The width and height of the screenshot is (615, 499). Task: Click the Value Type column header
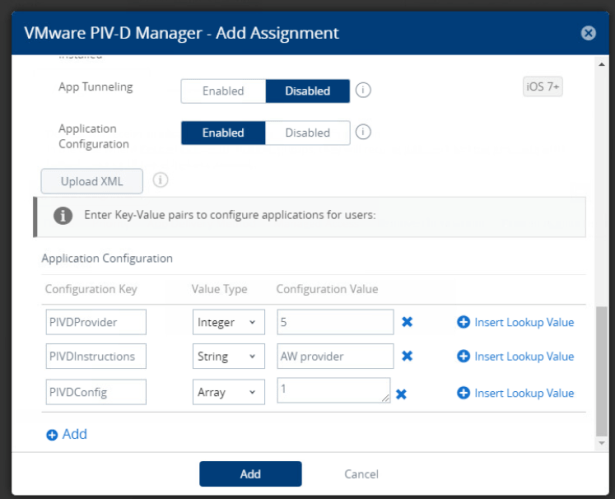click(219, 289)
